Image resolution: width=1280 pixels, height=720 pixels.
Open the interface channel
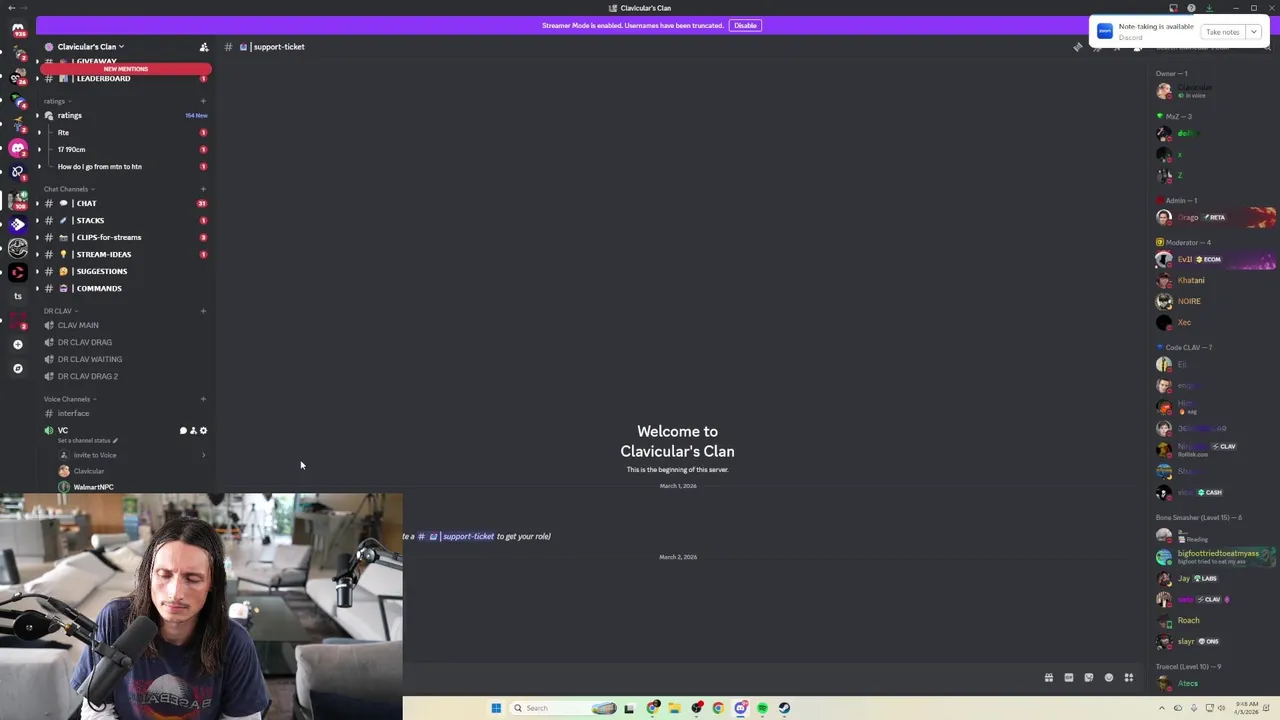[125, 413]
